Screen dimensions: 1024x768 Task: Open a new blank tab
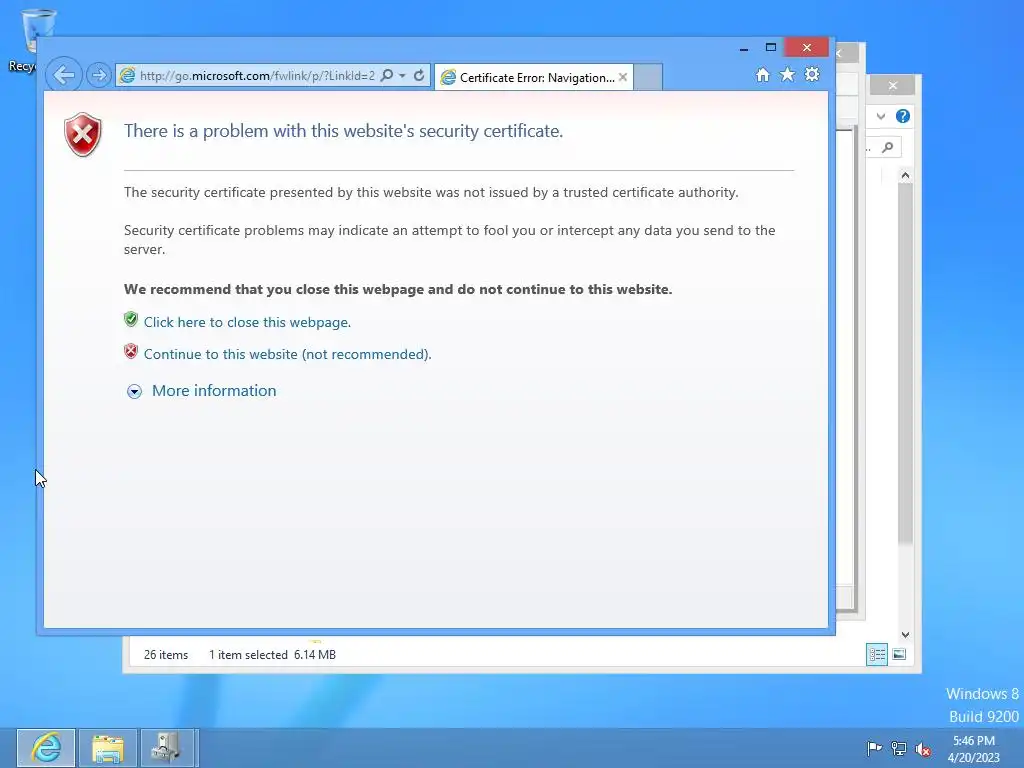pos(648,77)
